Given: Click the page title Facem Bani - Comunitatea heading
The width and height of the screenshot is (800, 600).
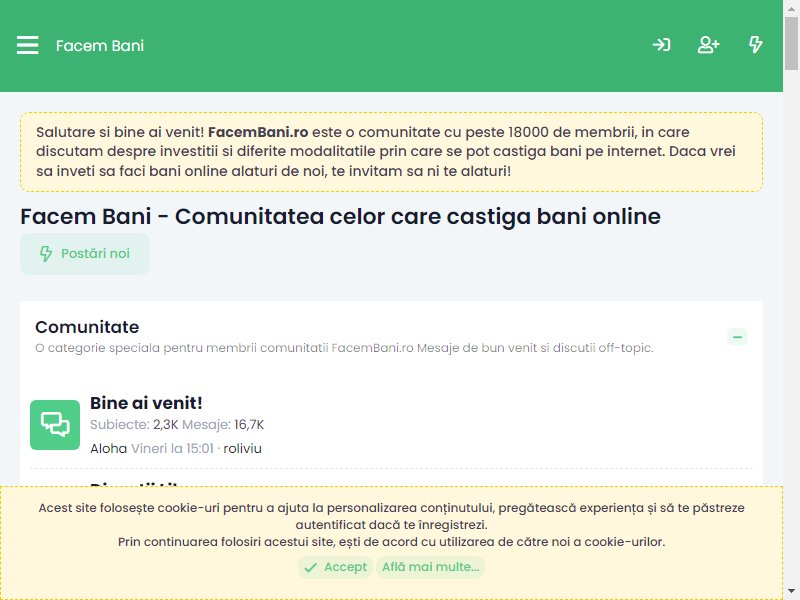Looking at the screenshot, I should tap(340, 216).
